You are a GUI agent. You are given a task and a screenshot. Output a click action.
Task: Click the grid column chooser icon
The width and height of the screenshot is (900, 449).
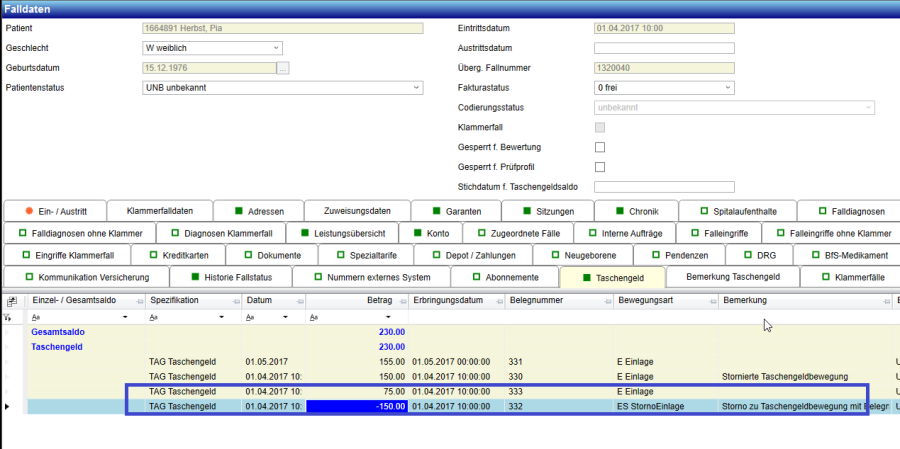tap(11, 300)
